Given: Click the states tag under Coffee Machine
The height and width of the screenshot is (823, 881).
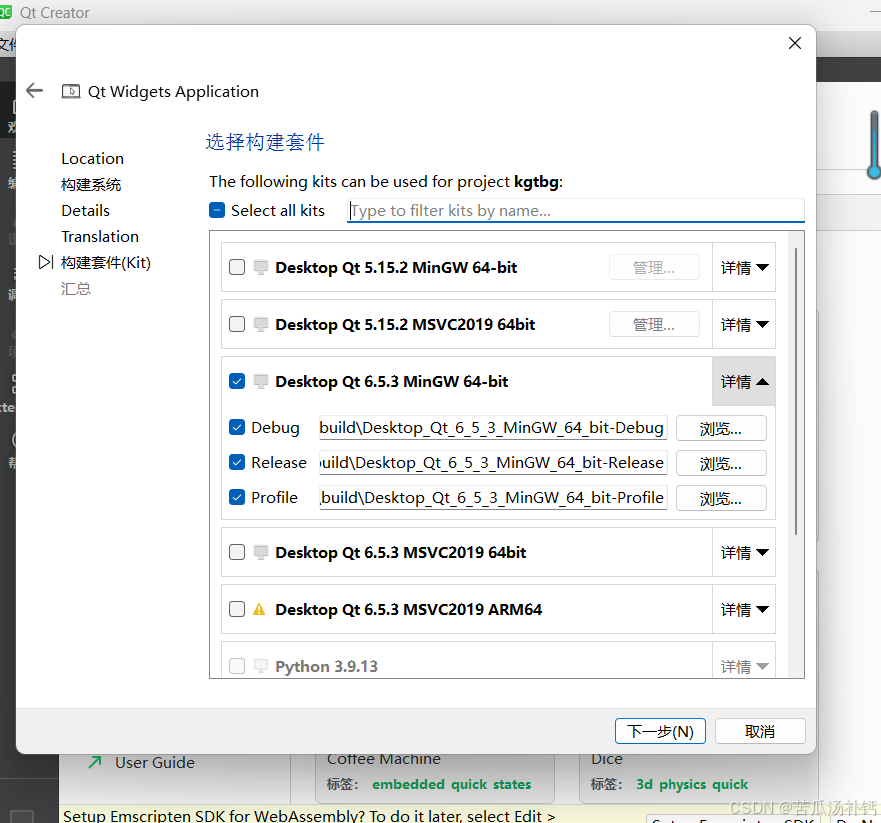Looking at the screenshot, I should [x=512, y=784].
